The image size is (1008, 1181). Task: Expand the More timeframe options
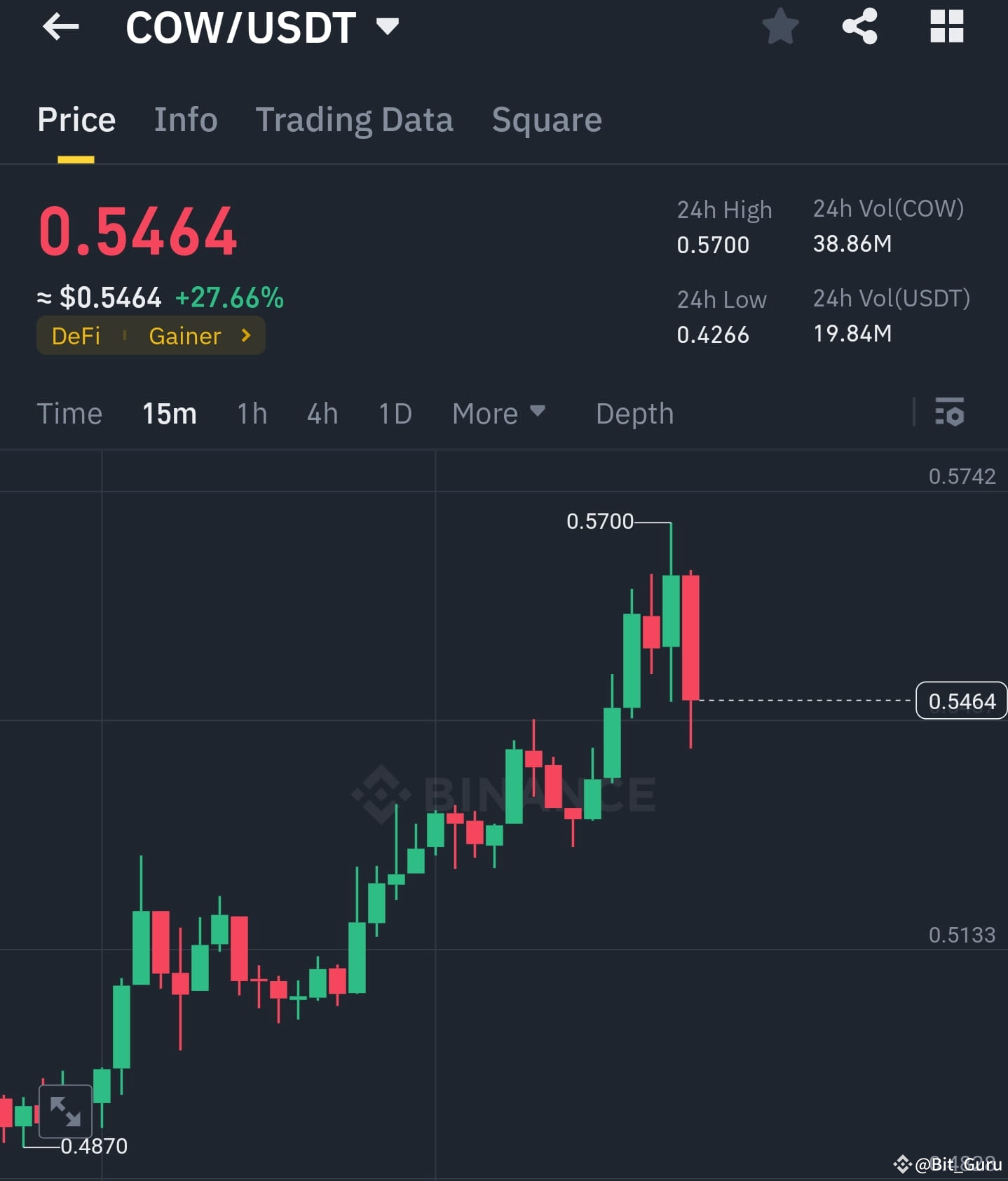pyautogui.click(x=498, y=414)
